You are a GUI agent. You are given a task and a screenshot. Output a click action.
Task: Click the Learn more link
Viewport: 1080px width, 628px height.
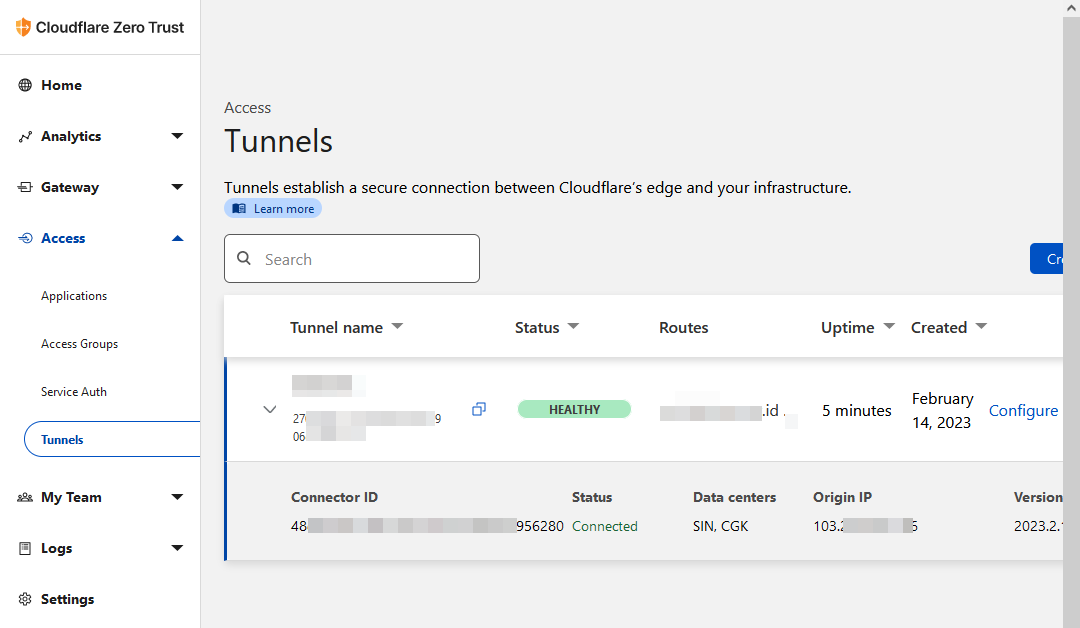(273, 209)
